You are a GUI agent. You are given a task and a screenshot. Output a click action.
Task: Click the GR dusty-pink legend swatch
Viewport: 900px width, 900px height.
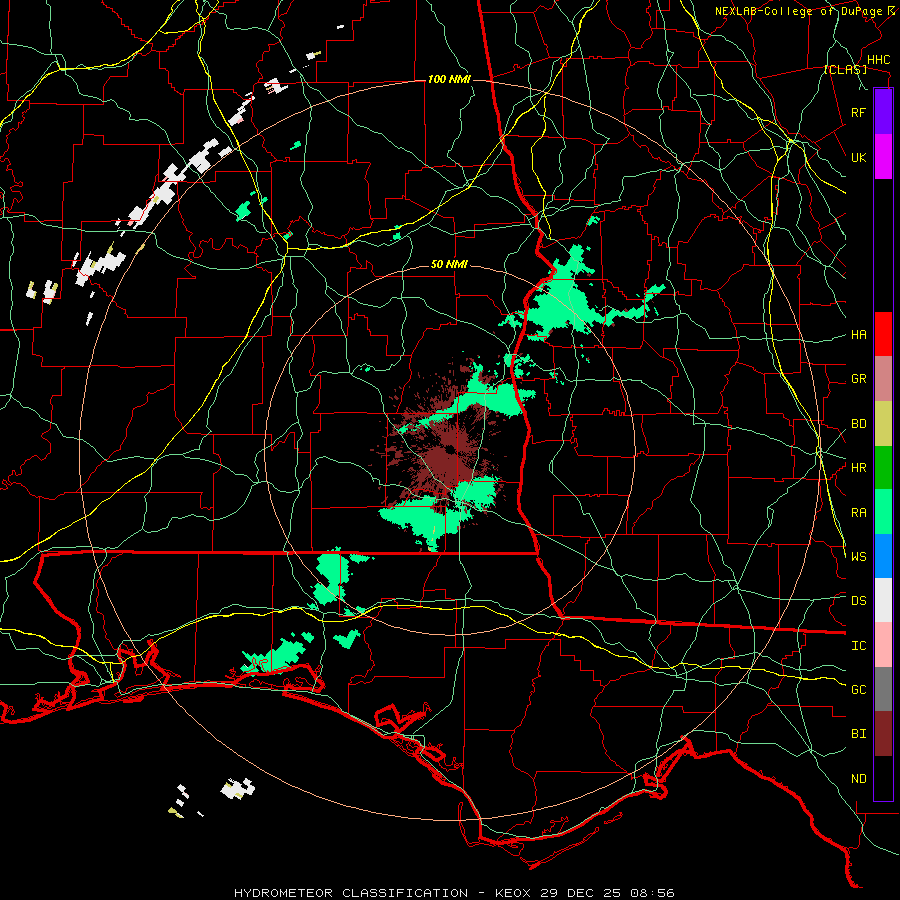[x=883, y=379]
